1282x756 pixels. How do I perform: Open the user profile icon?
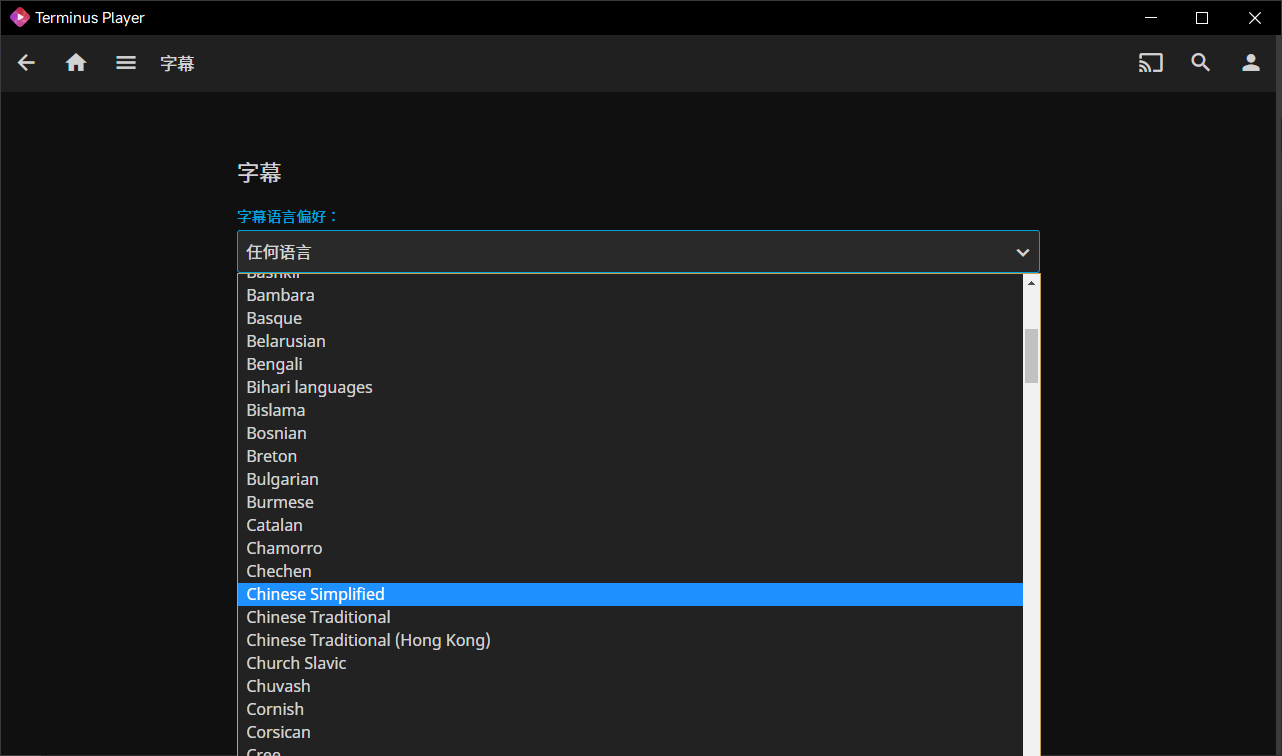(1251, 63)
